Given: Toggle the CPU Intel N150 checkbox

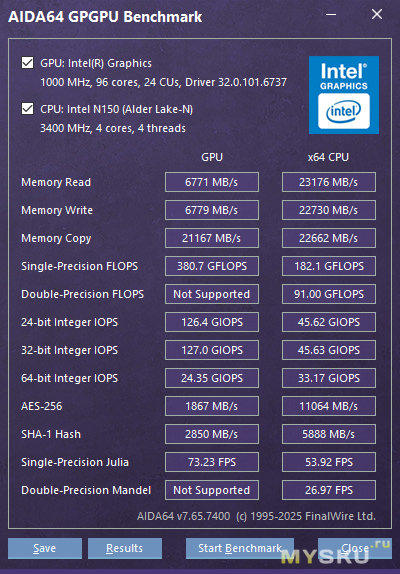Looking at the screenshot, I should tap(27, 109).
